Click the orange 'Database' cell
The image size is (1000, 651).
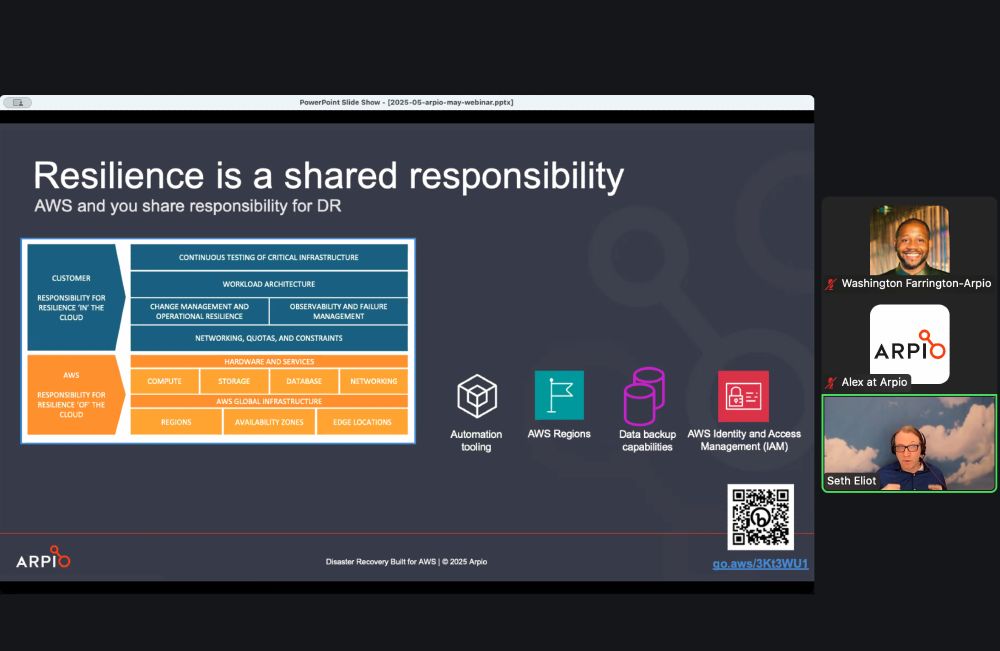304,381
